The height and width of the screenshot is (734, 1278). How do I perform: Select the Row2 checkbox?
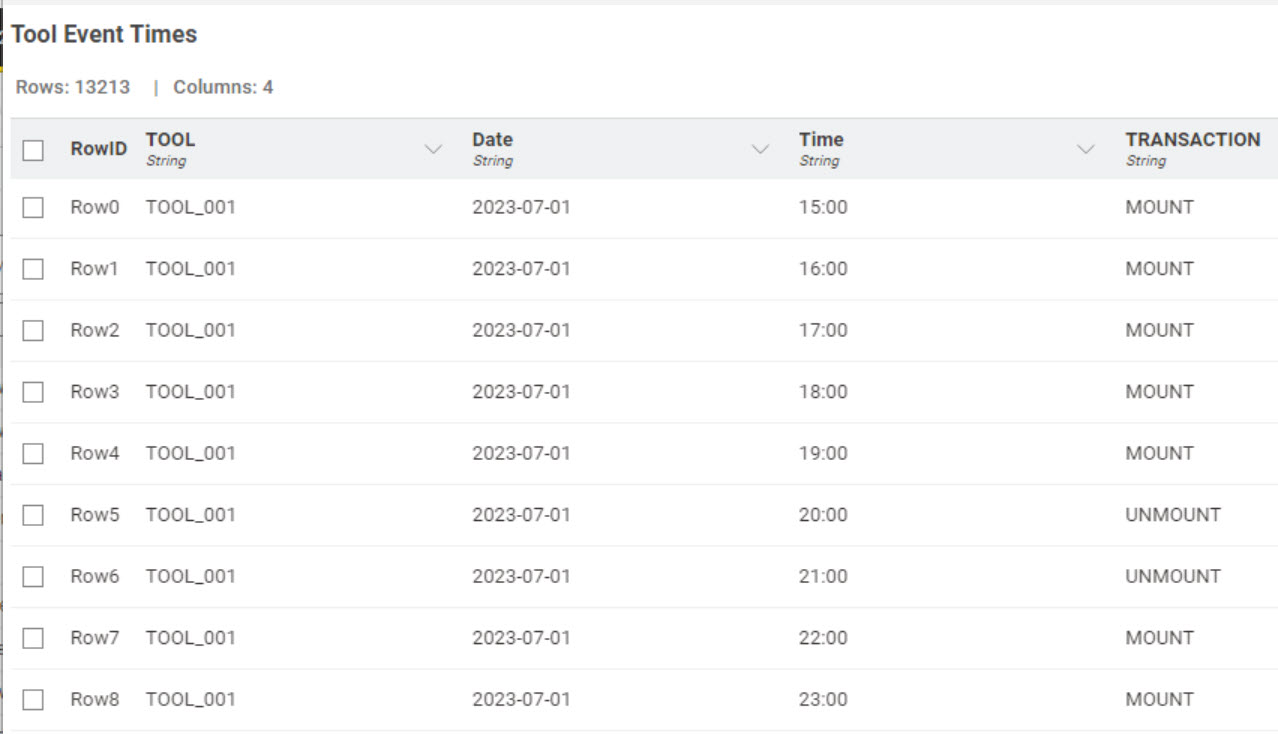(33, 330)
